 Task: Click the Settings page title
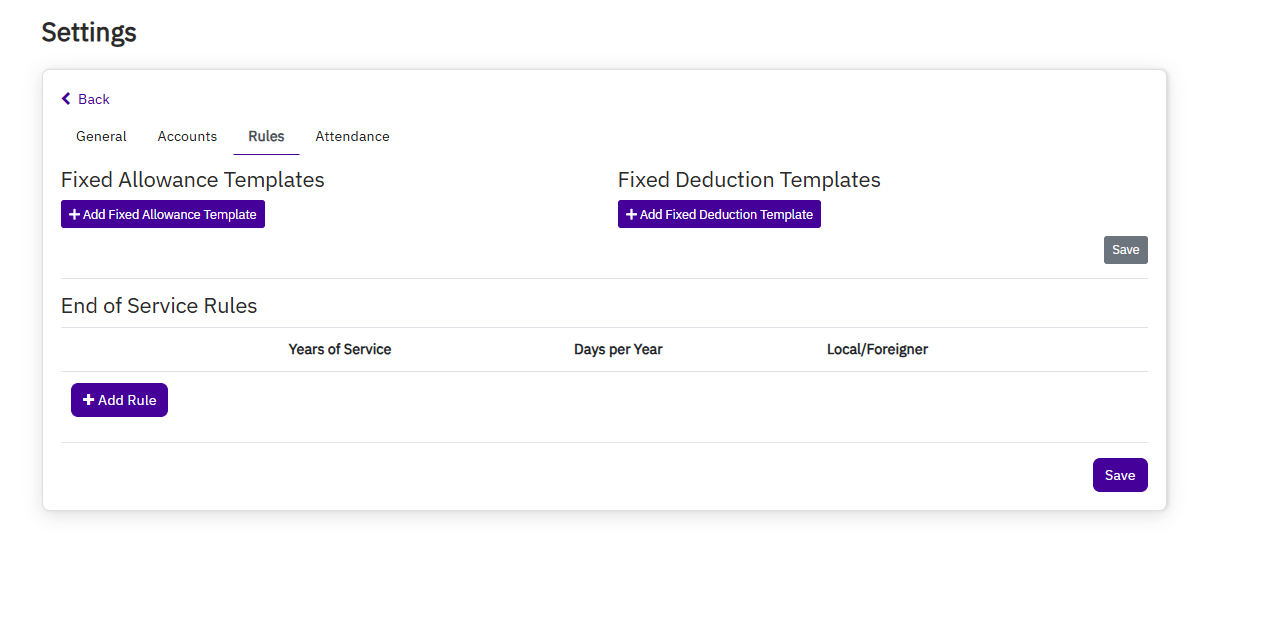pyautogui.click(x=89, y=32)
